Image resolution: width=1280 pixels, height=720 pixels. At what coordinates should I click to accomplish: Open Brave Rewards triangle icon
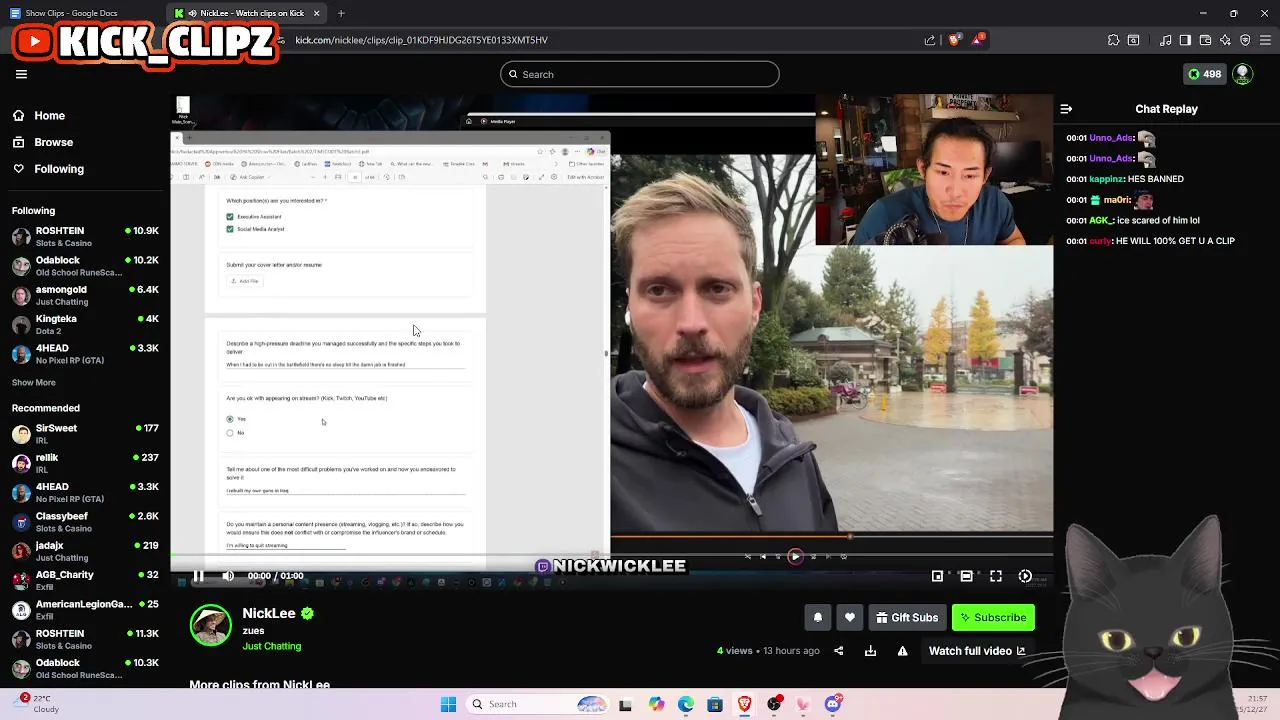[979, 40]
